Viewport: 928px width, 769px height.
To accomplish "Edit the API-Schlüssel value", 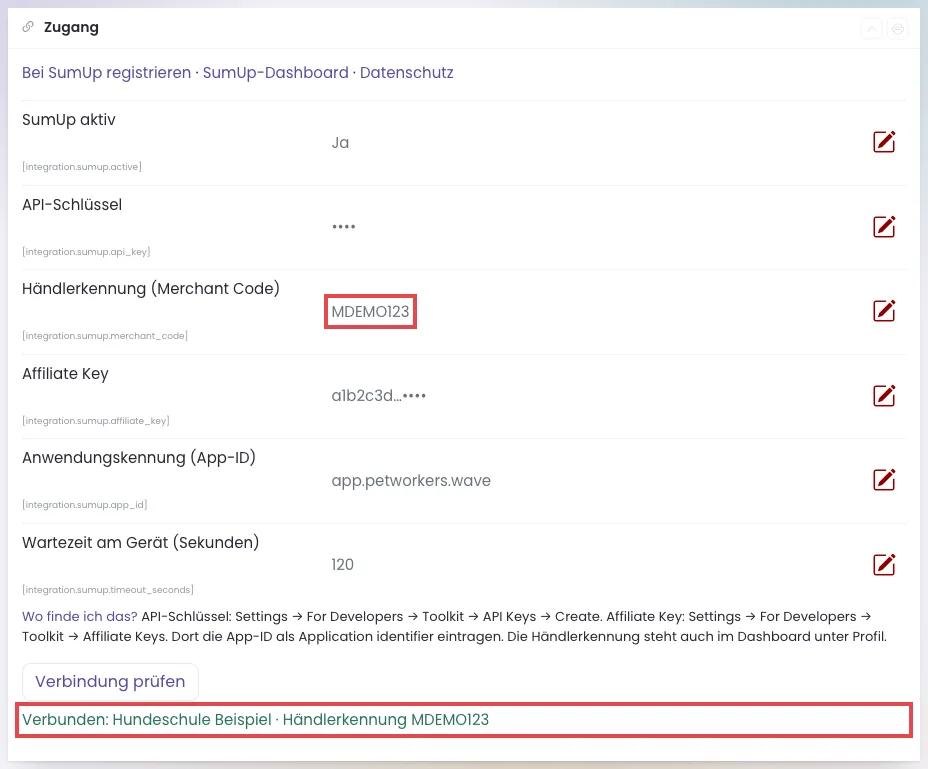I will click(x=884, y=227).
